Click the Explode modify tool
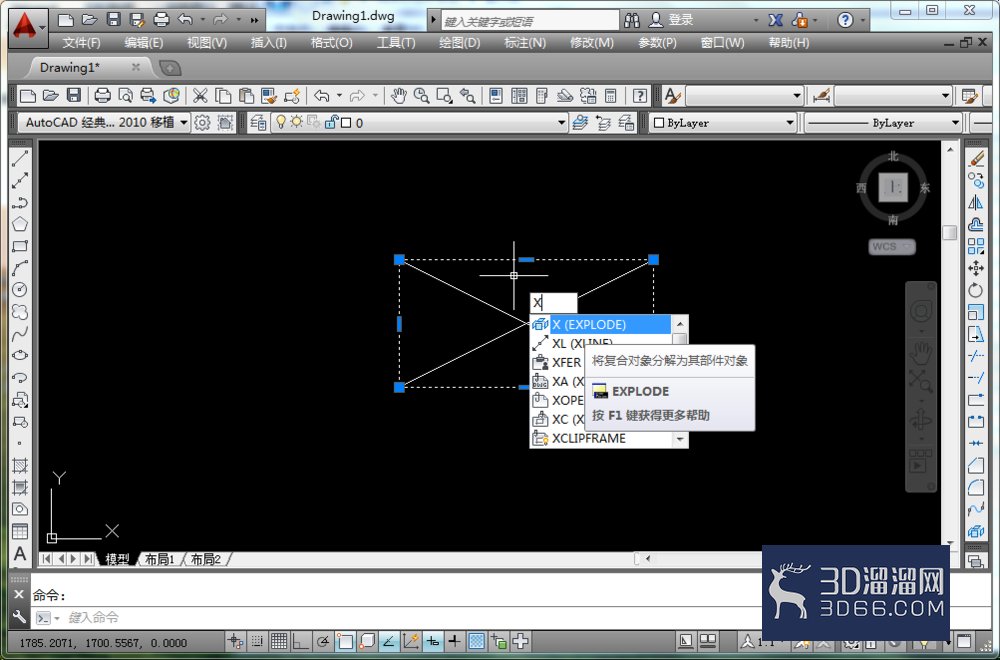This screenshot has width=1000, height=660. (x=976, y=531)
